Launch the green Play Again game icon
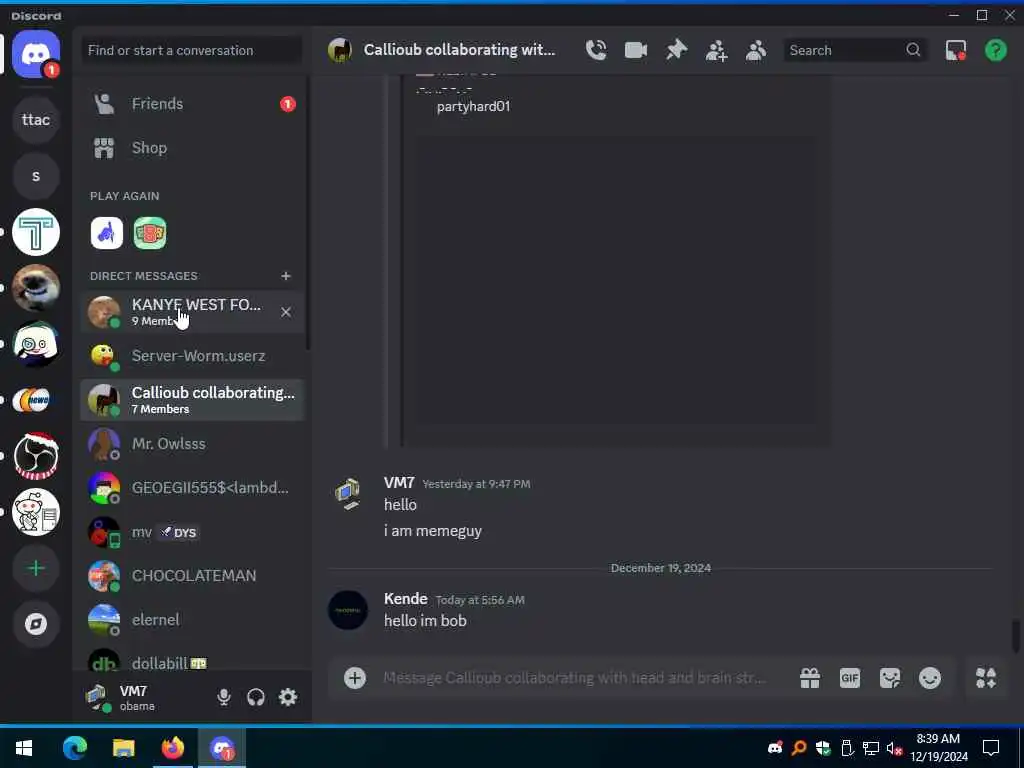This screenshot has width=1024, height=768. (150, 233)
